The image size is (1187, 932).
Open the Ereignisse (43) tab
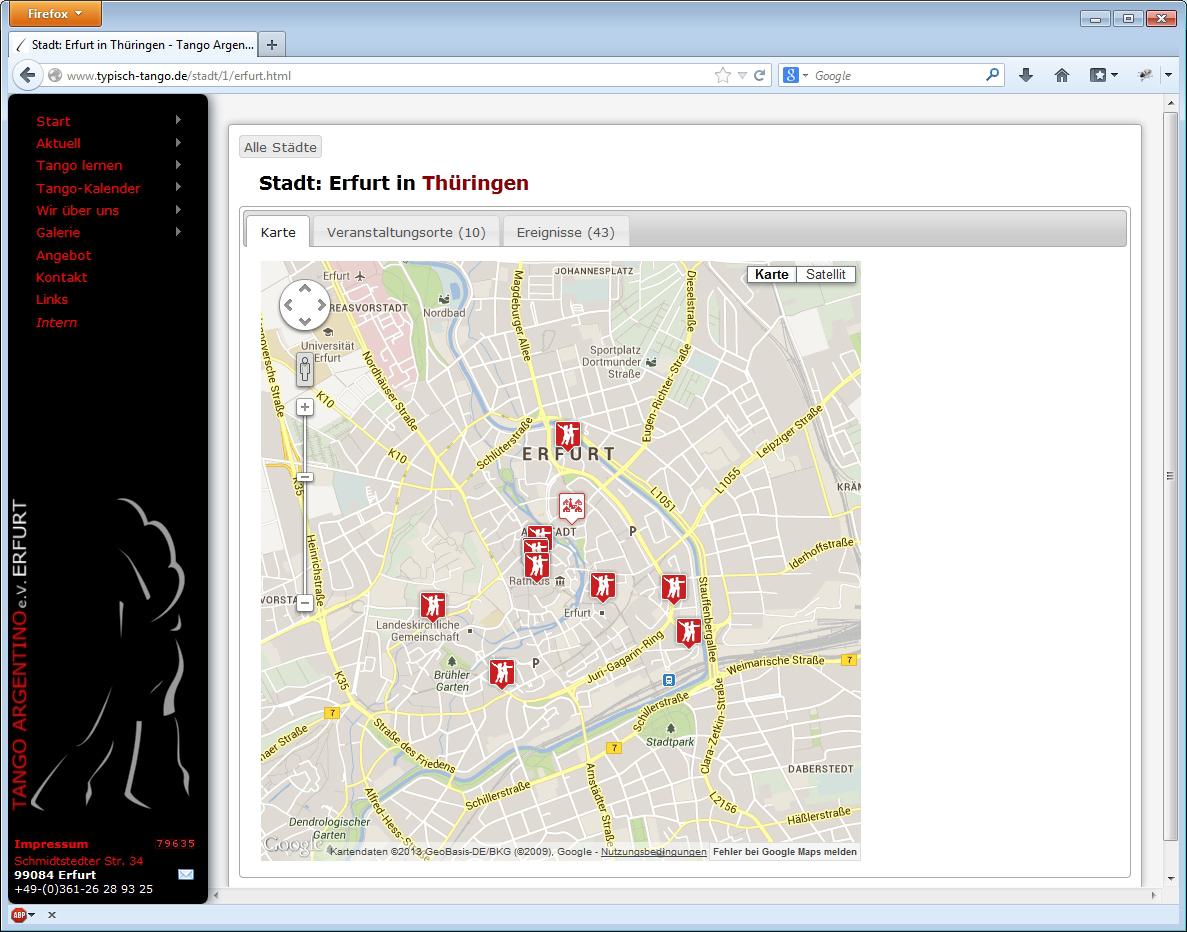click(x=565, y=232)
